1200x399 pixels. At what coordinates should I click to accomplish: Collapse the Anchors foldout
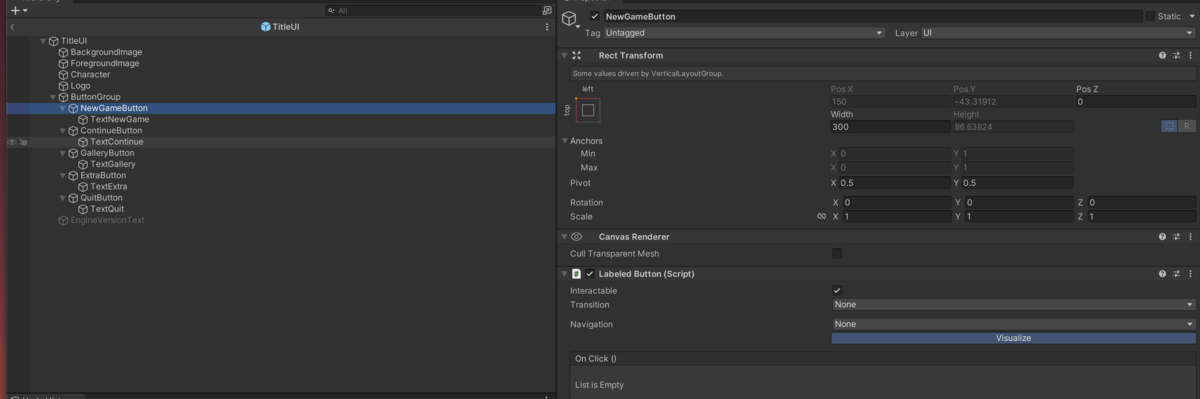(x=564, y=141)
